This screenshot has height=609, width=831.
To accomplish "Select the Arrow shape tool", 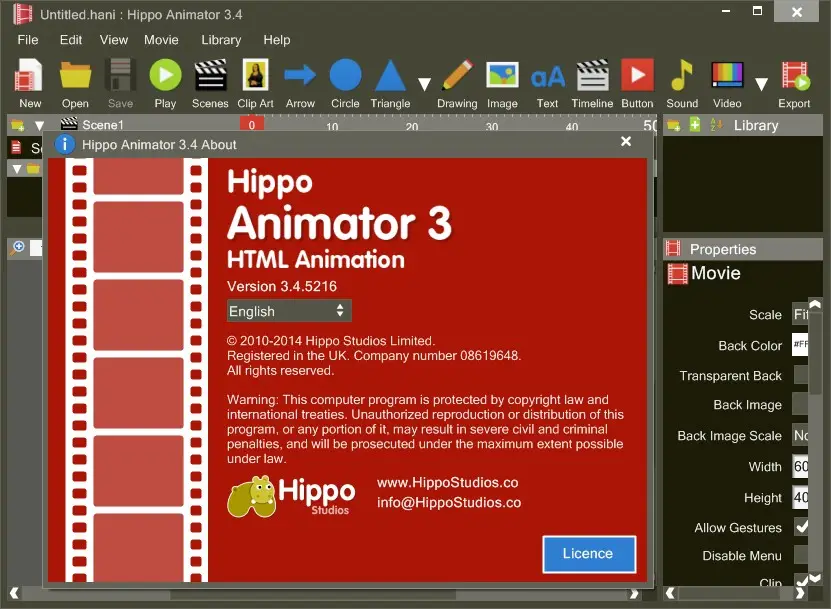I will tap(300, 84).
